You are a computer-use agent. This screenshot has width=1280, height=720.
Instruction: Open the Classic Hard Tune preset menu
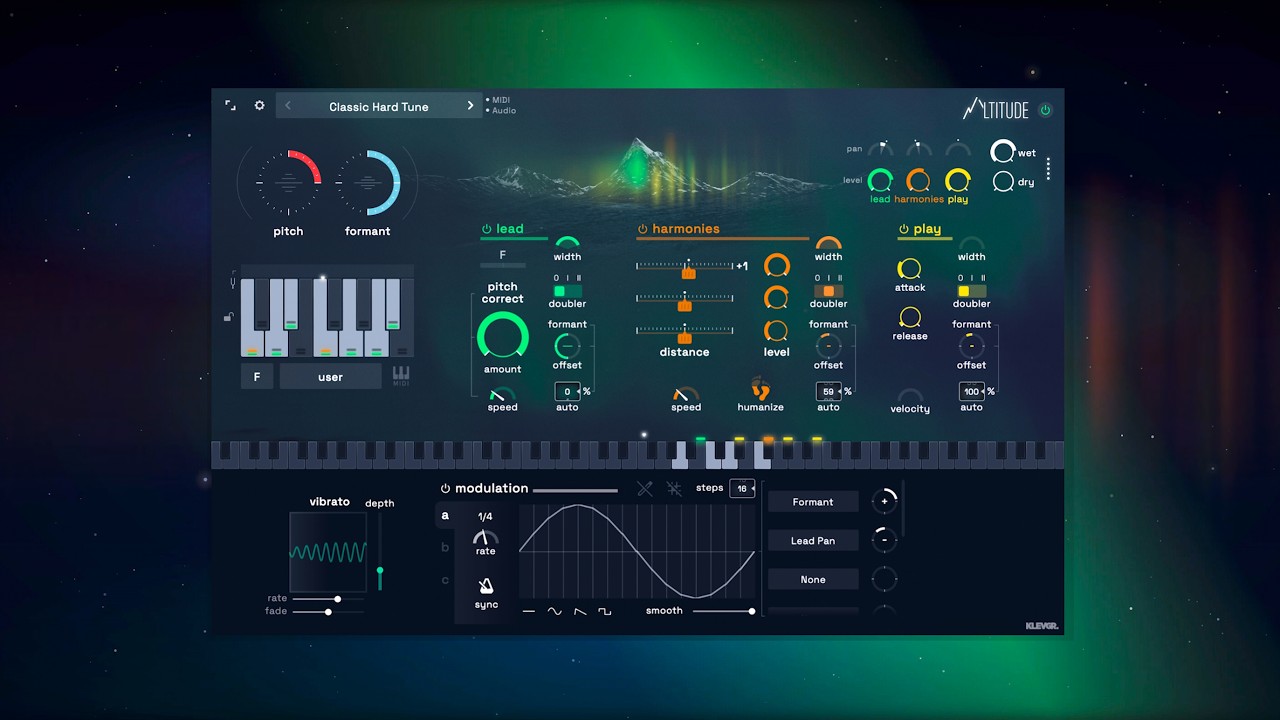tap(379, 107)
